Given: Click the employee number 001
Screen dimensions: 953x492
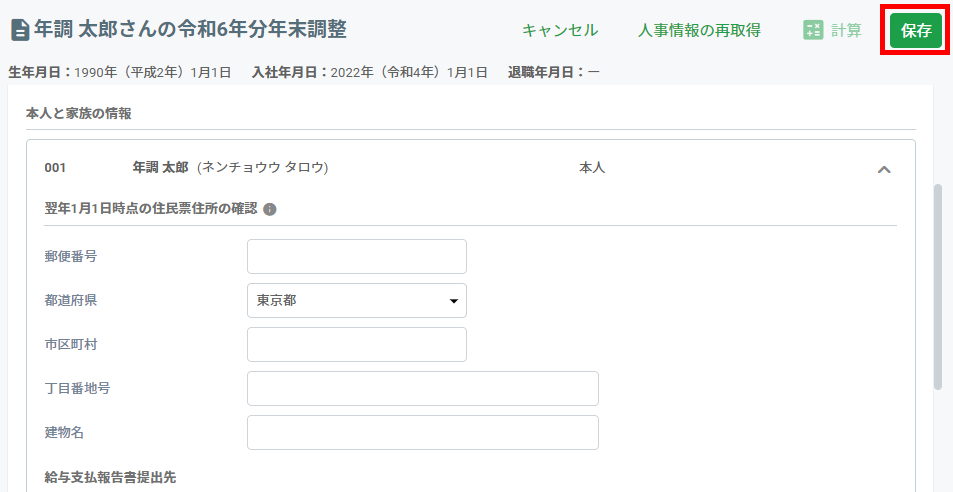Looking at the screenshot, I should point(55,168).
